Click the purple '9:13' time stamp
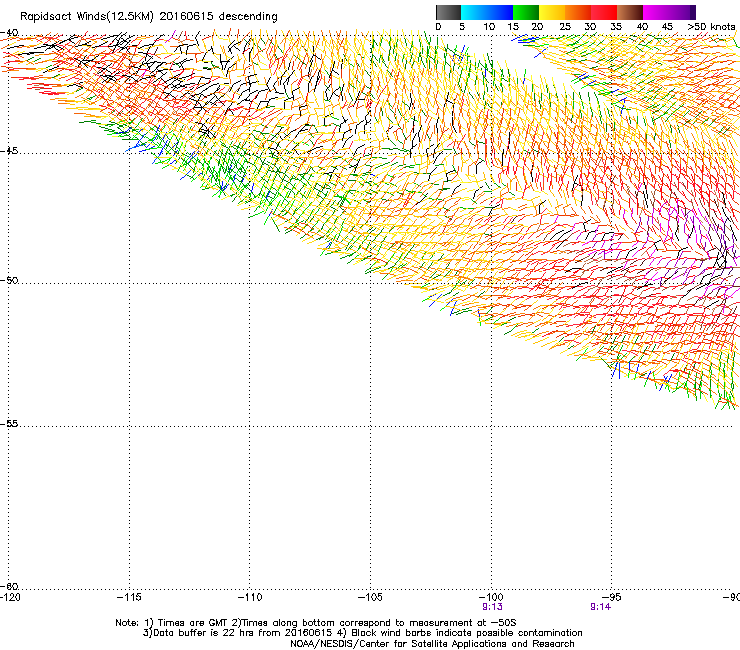Viewport: 740px width, 650px height. click(492, 607)
